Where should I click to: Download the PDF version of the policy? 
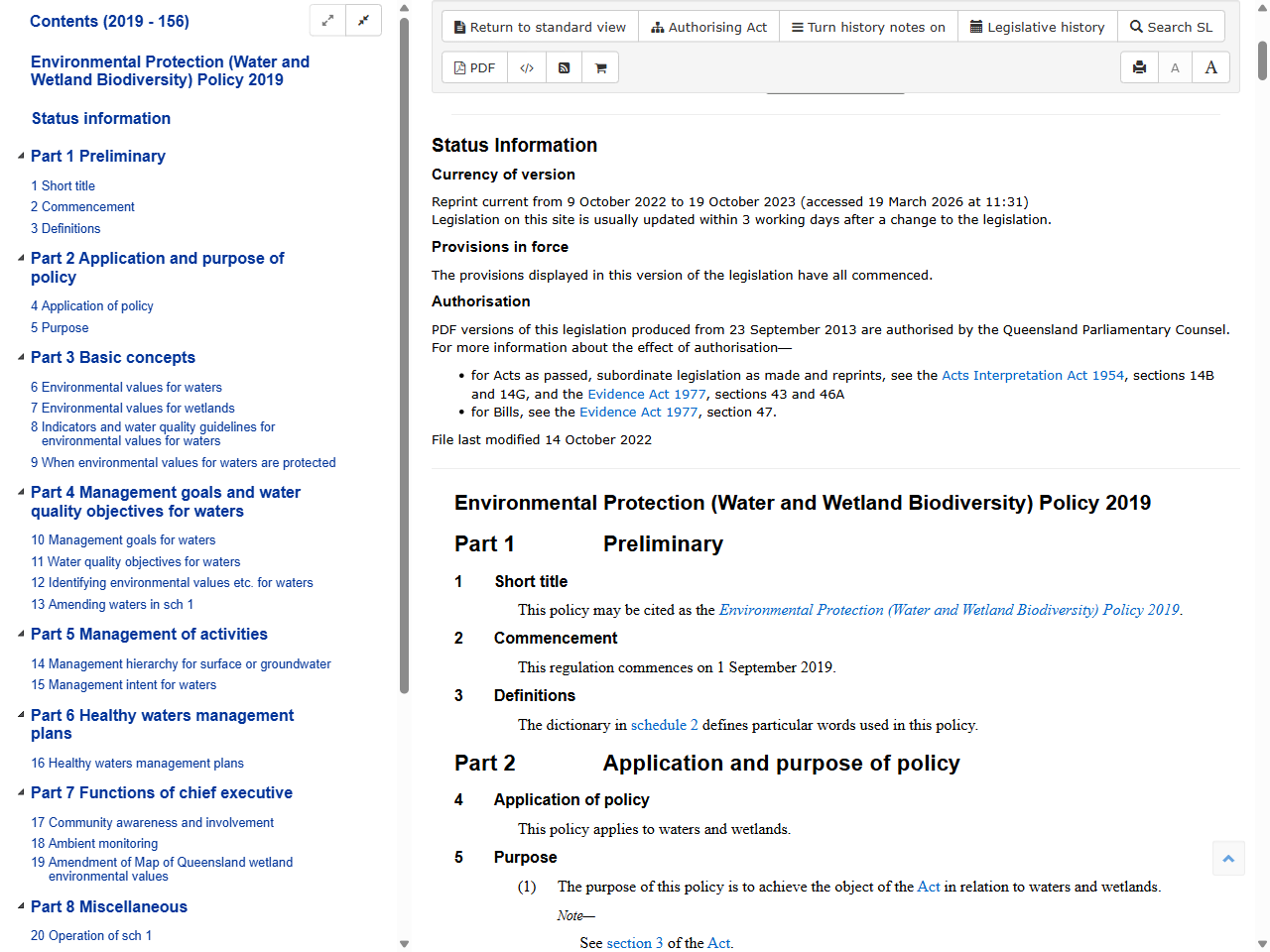tap(474, 66)
